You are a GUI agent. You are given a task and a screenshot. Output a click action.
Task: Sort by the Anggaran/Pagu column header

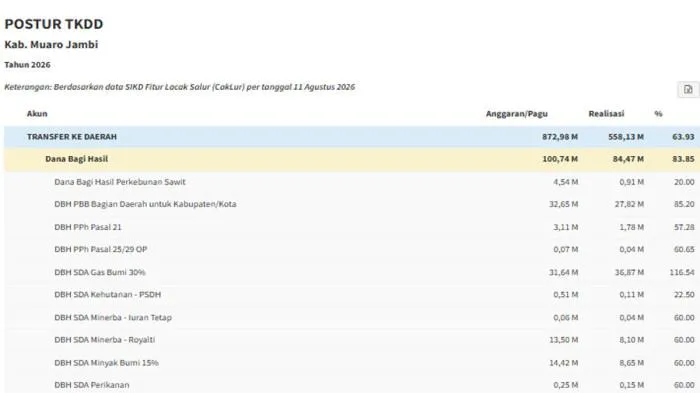coord(517,113)
